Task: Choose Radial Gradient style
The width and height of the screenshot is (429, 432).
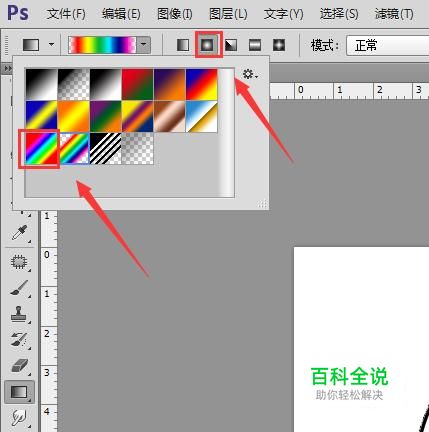Action: [207, 45]
